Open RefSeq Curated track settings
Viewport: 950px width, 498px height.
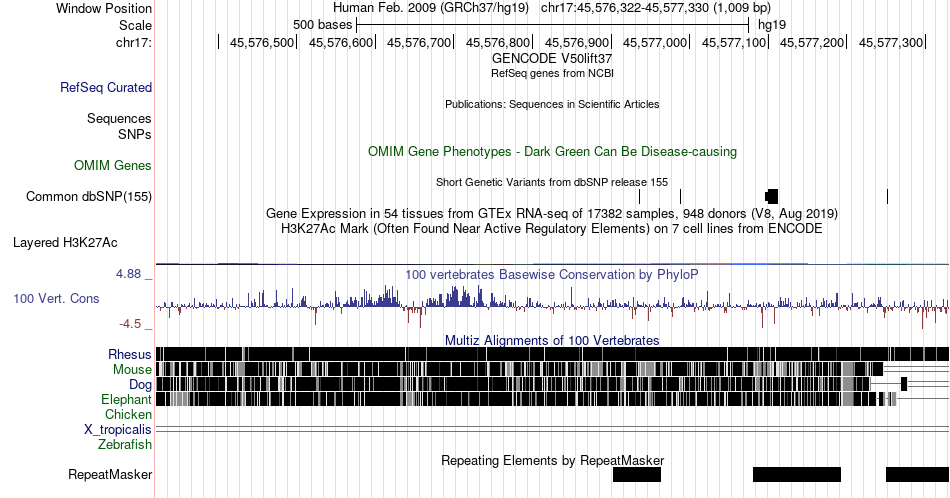point(106,87)
